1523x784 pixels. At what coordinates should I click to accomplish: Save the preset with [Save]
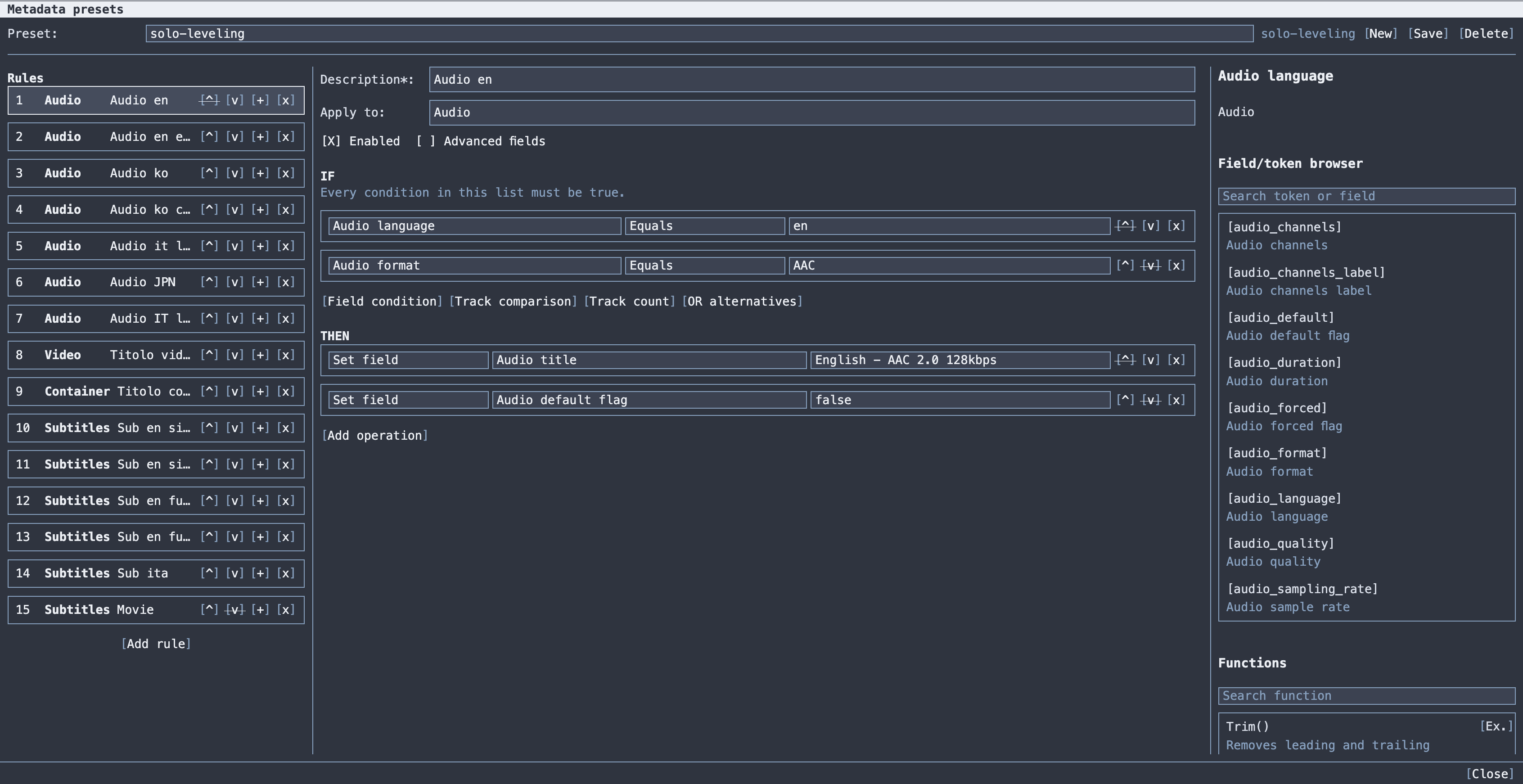(x=1428, y=34)
